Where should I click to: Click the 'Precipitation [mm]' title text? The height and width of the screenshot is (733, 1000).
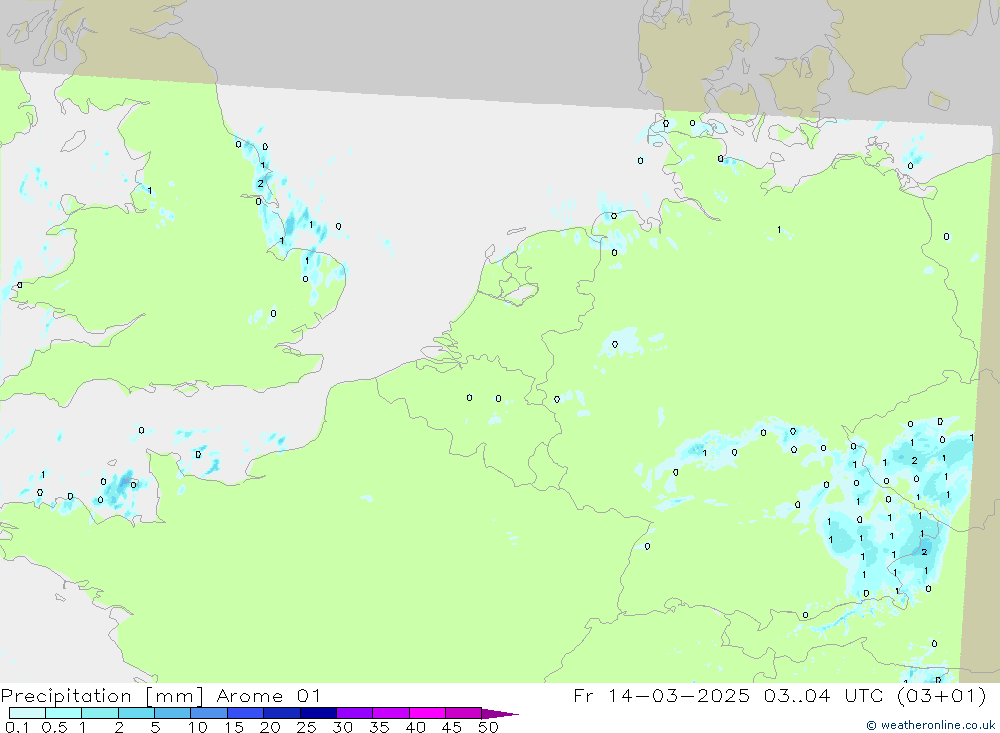[102, 696]
